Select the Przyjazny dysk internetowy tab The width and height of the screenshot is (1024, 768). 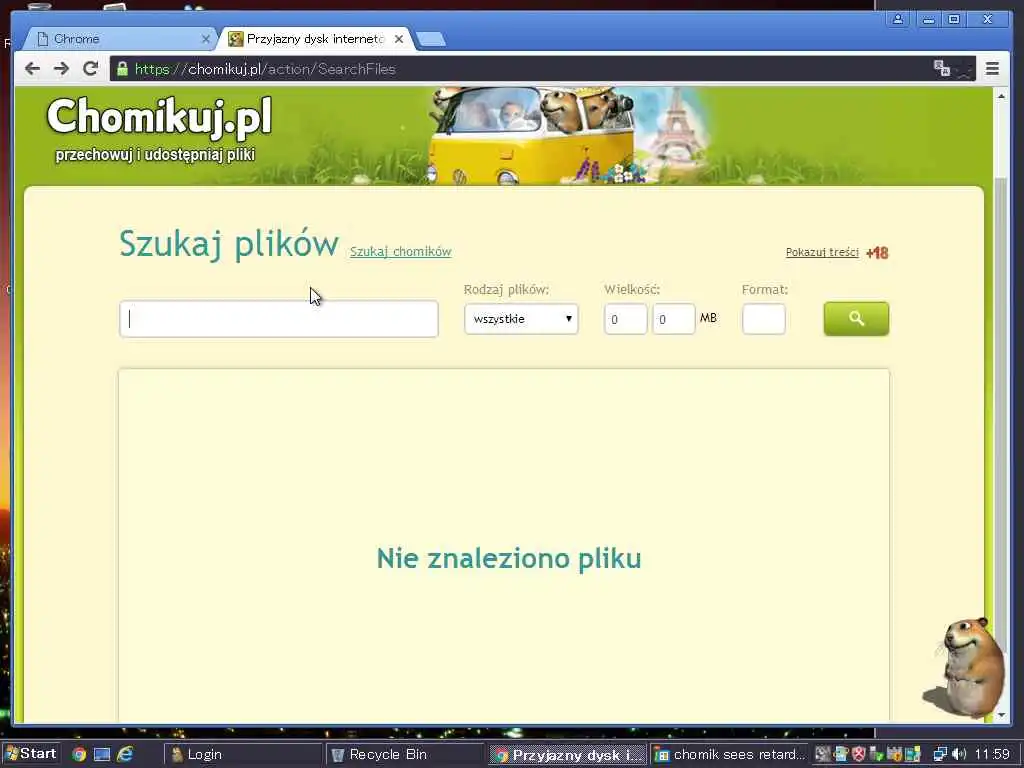(x=316, y=39)
